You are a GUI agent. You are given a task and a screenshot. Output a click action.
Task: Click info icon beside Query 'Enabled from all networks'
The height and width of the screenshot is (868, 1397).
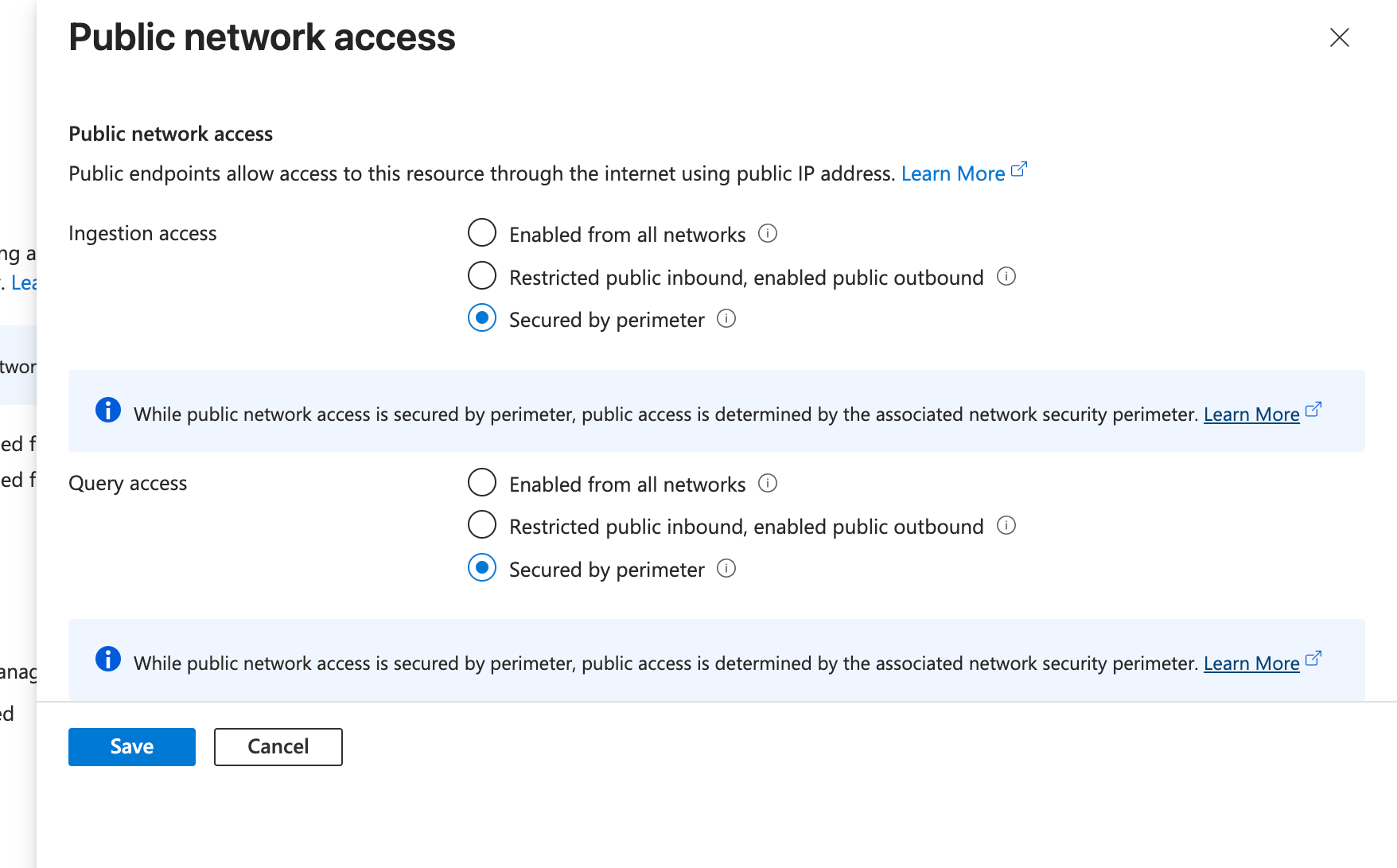tap(768, 483)
